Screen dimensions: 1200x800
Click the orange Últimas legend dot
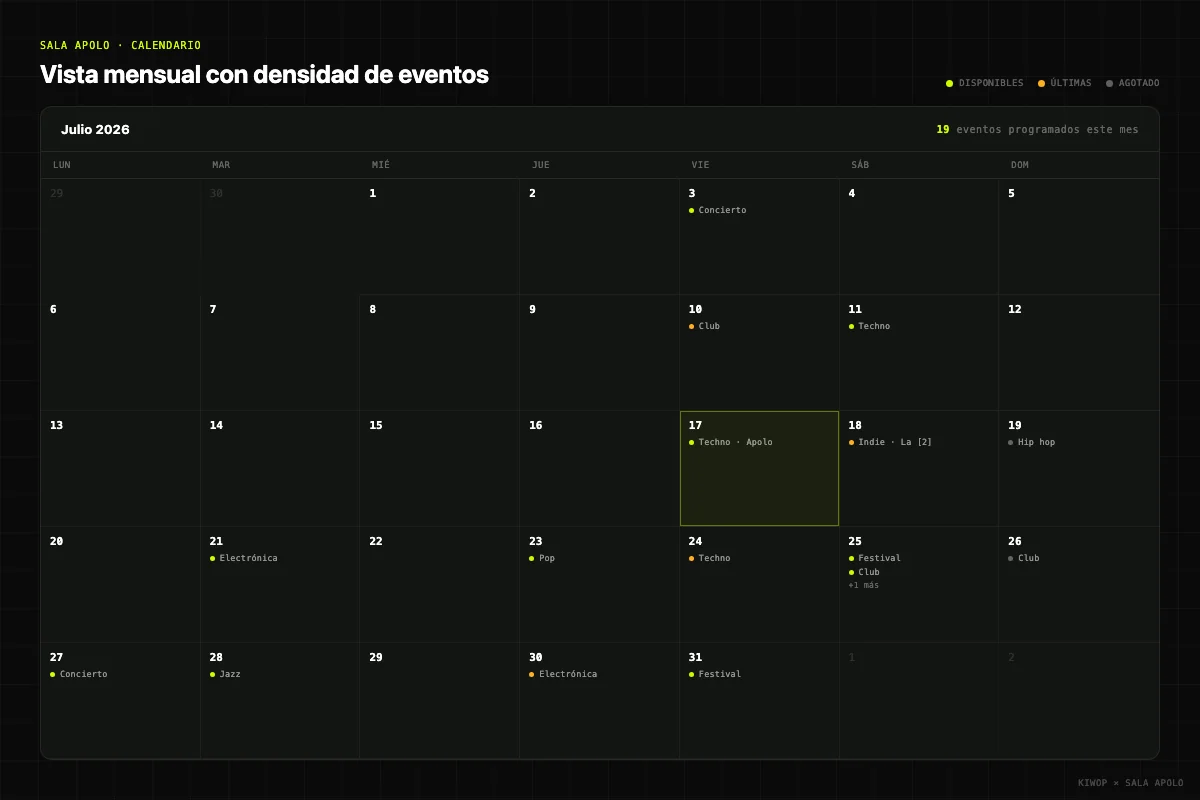point(1041,83)
